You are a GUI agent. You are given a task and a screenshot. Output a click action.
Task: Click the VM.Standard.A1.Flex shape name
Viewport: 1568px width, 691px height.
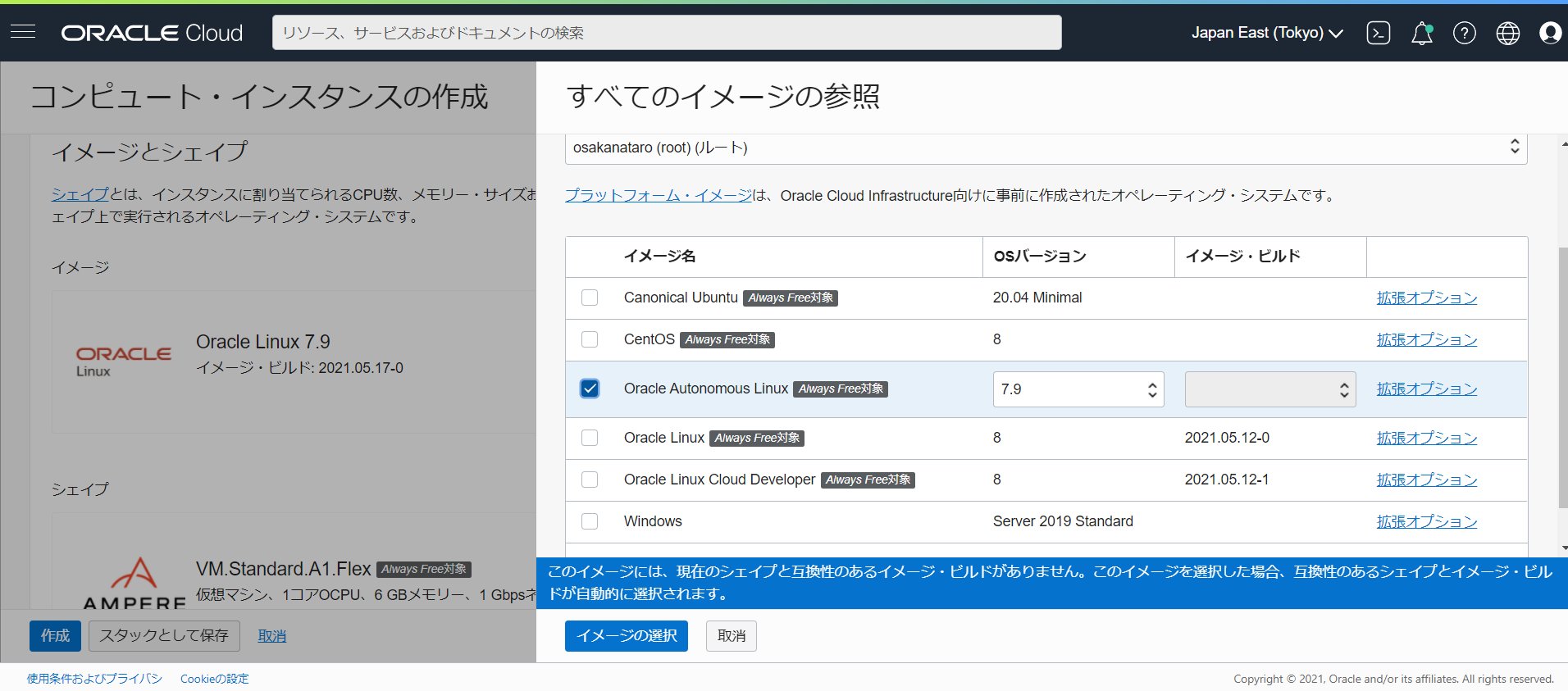click(x=284, y=569)
